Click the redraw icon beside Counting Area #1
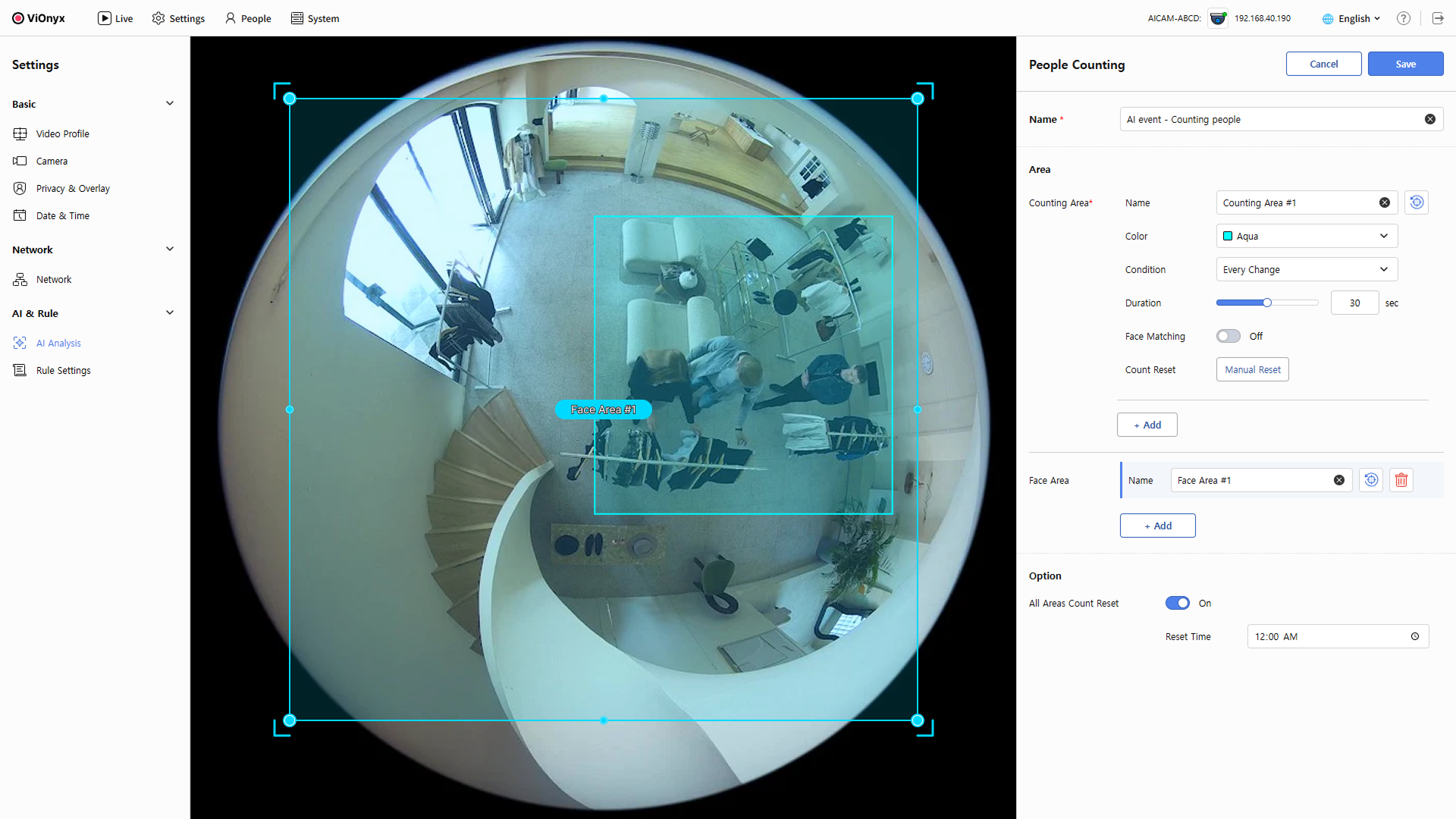Viewport: 1456px width, 819px height. coord(1416,202)
